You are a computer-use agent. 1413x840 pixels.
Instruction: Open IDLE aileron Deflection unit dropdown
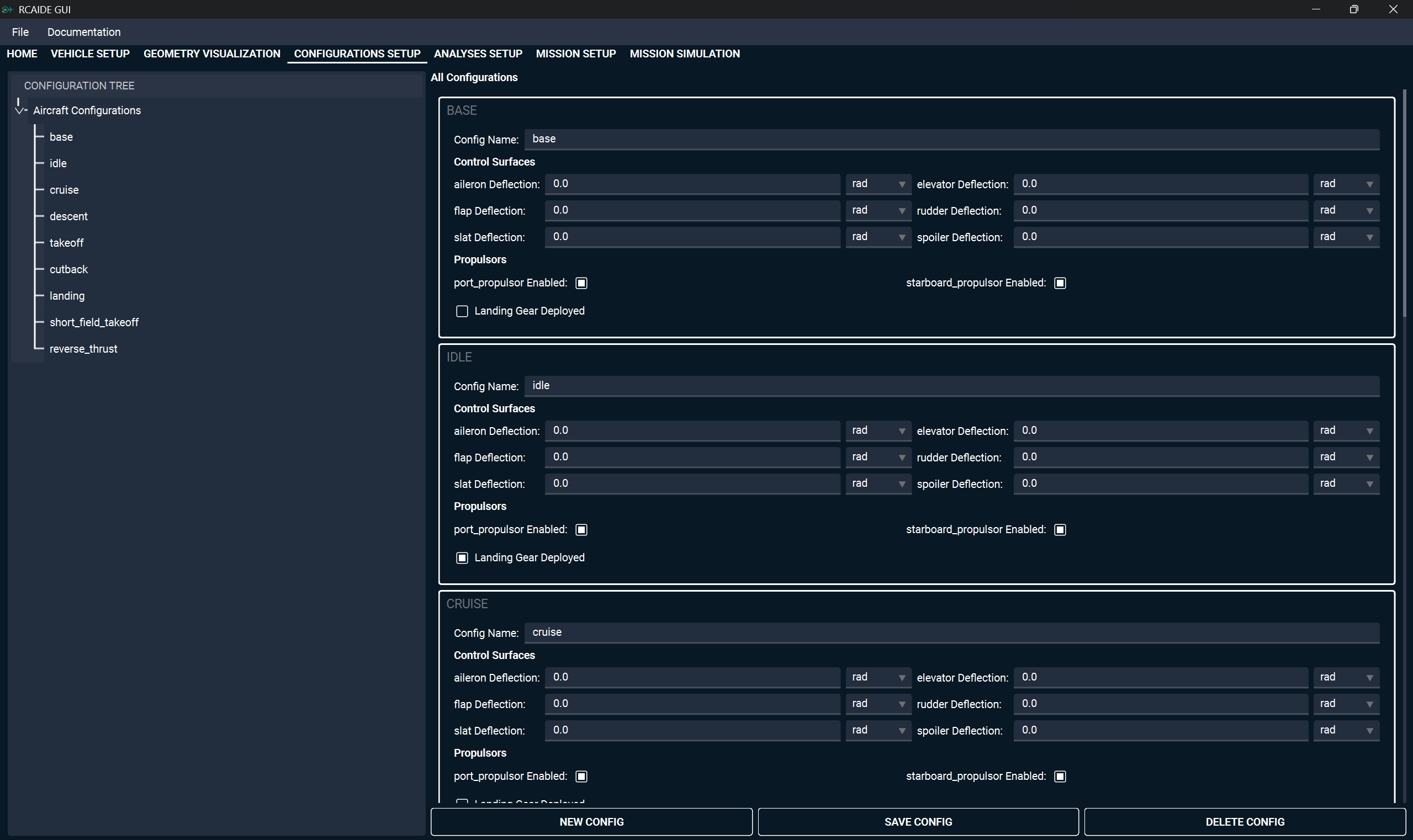click(879, 430)
